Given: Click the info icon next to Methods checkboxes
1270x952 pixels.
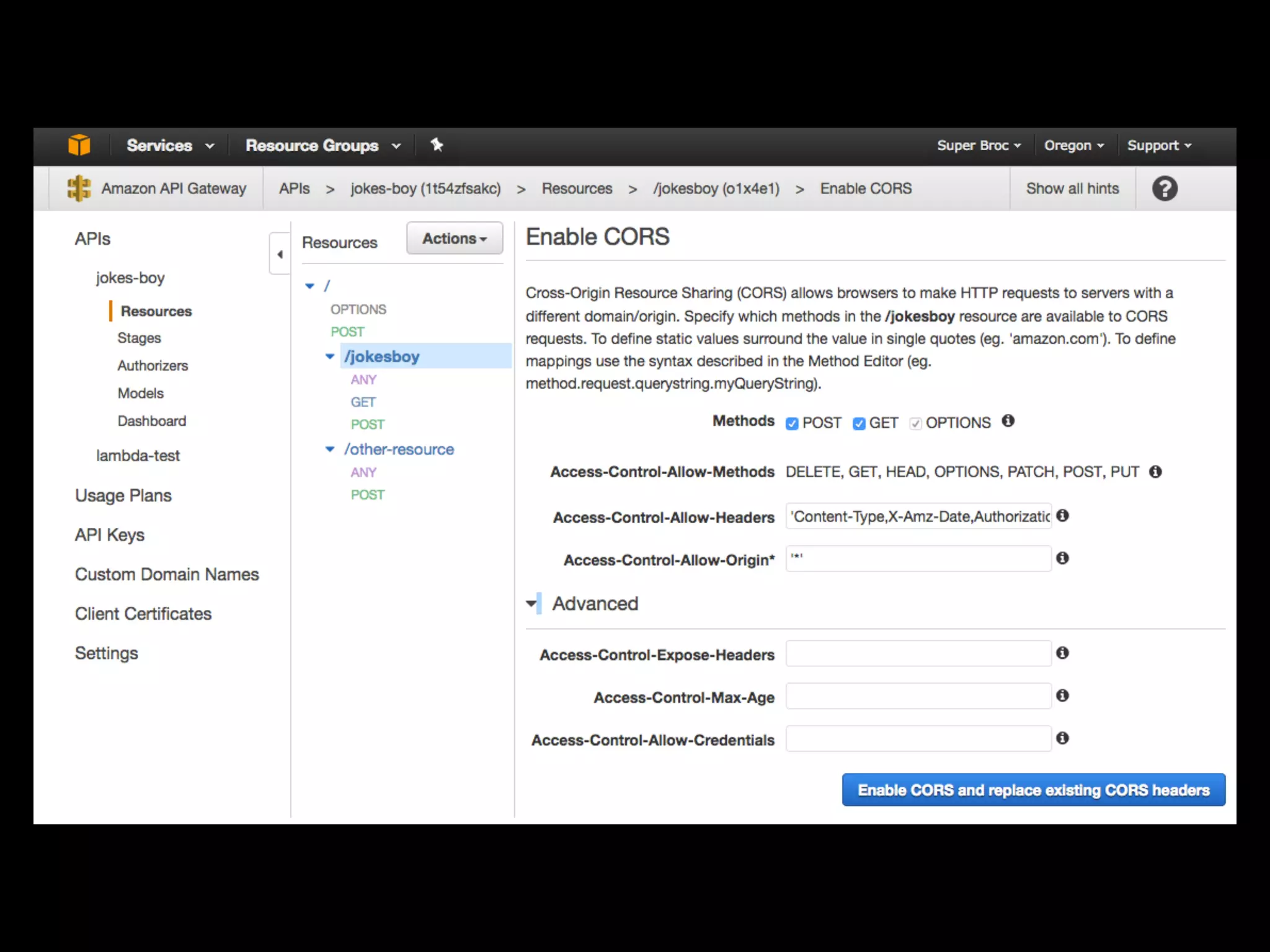Looking at the screenshot, I should [1008, 421].
